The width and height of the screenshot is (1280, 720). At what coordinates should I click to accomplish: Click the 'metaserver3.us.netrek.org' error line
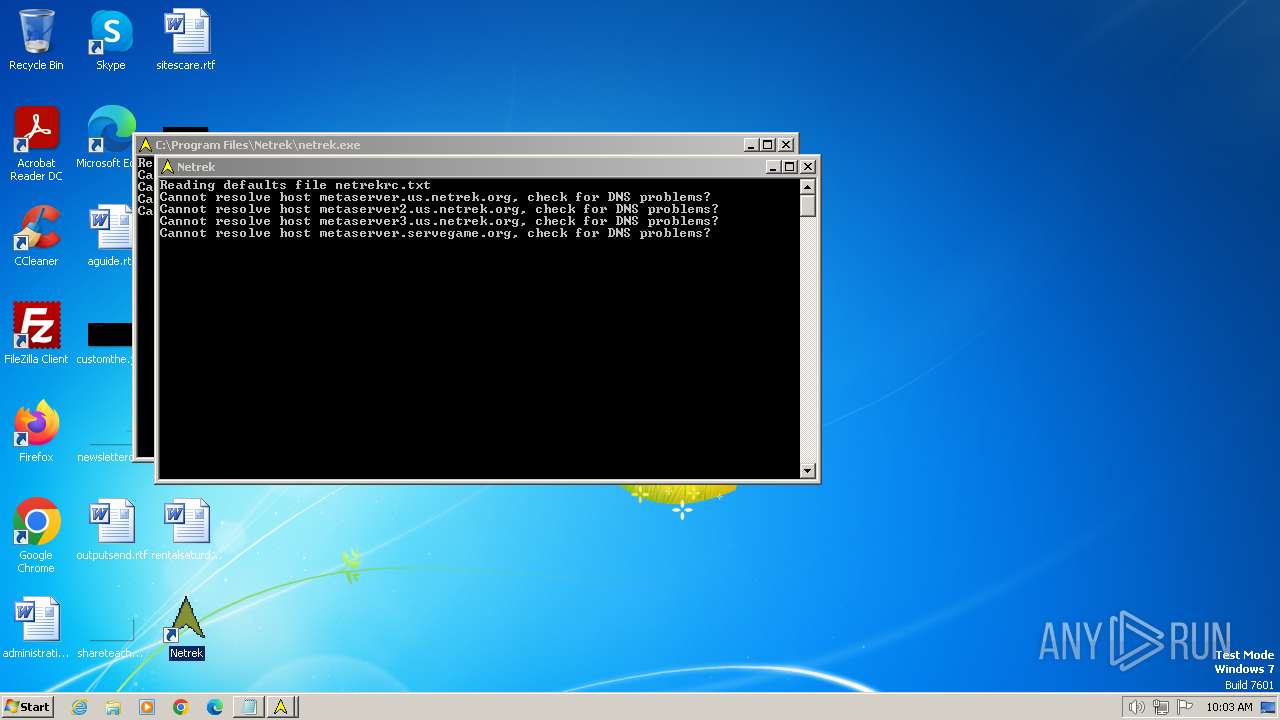(x=439, y=221)
